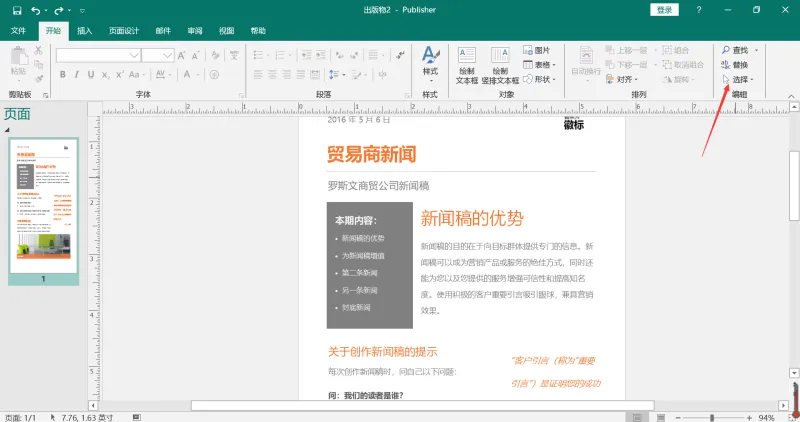Click the Cut scissors icon
The height and width of the screenshot is (422, 800).
coord(38,51)
